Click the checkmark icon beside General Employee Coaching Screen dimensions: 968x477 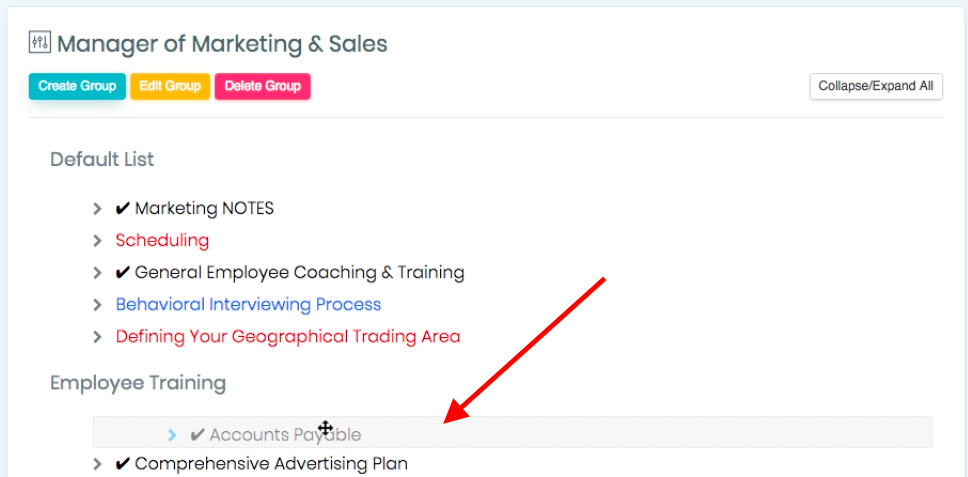(122, 272)
